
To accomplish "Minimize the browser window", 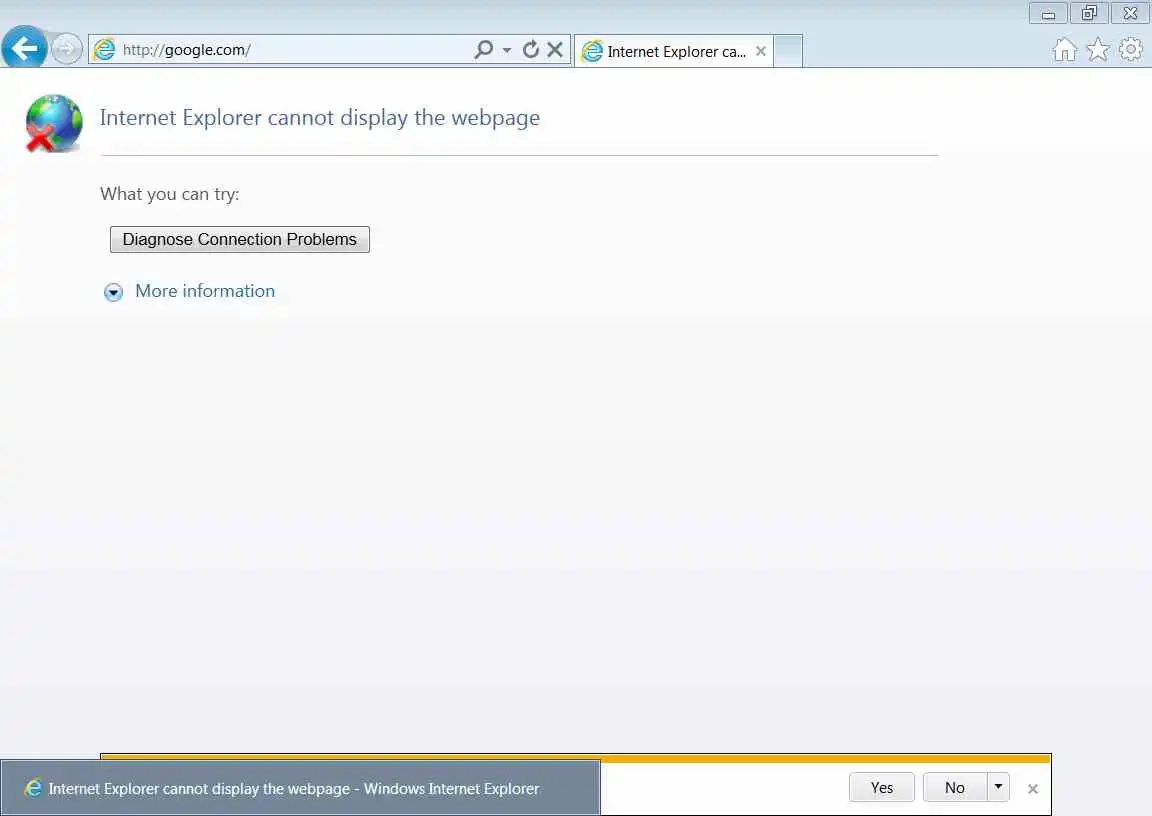I will click(1048, 13).
